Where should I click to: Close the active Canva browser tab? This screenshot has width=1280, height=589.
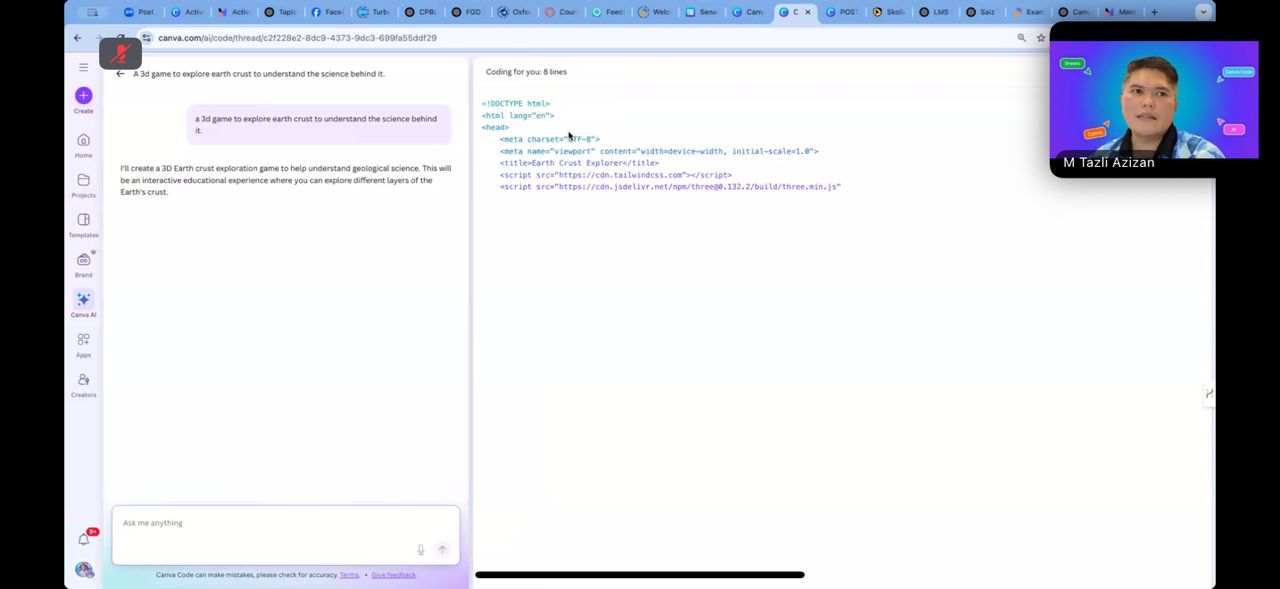pos(808,12)
